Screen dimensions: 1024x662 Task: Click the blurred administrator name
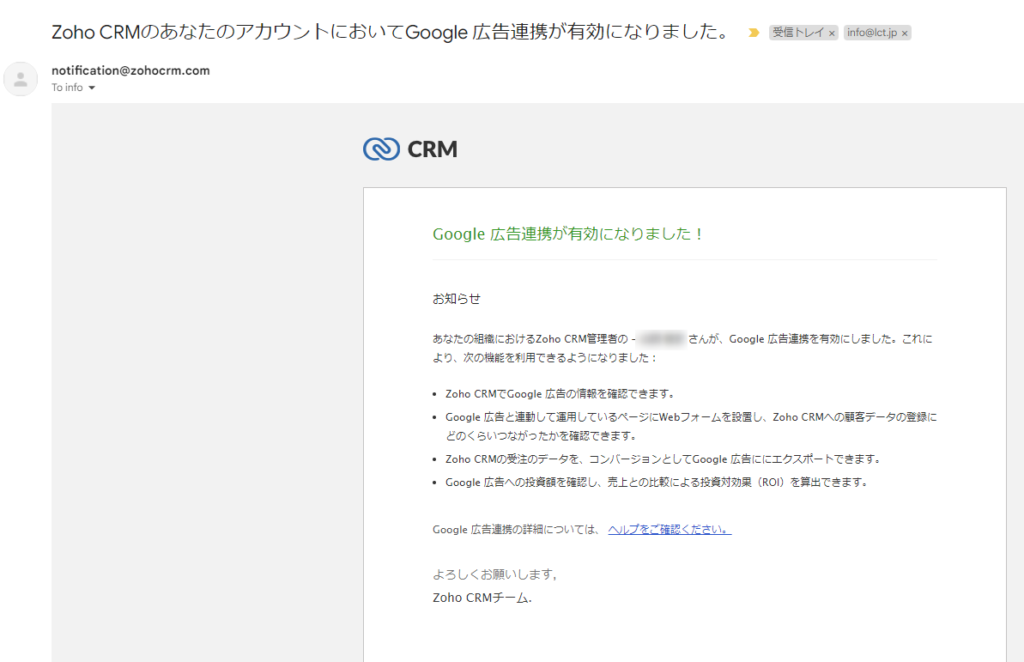(x=662, y=339)
